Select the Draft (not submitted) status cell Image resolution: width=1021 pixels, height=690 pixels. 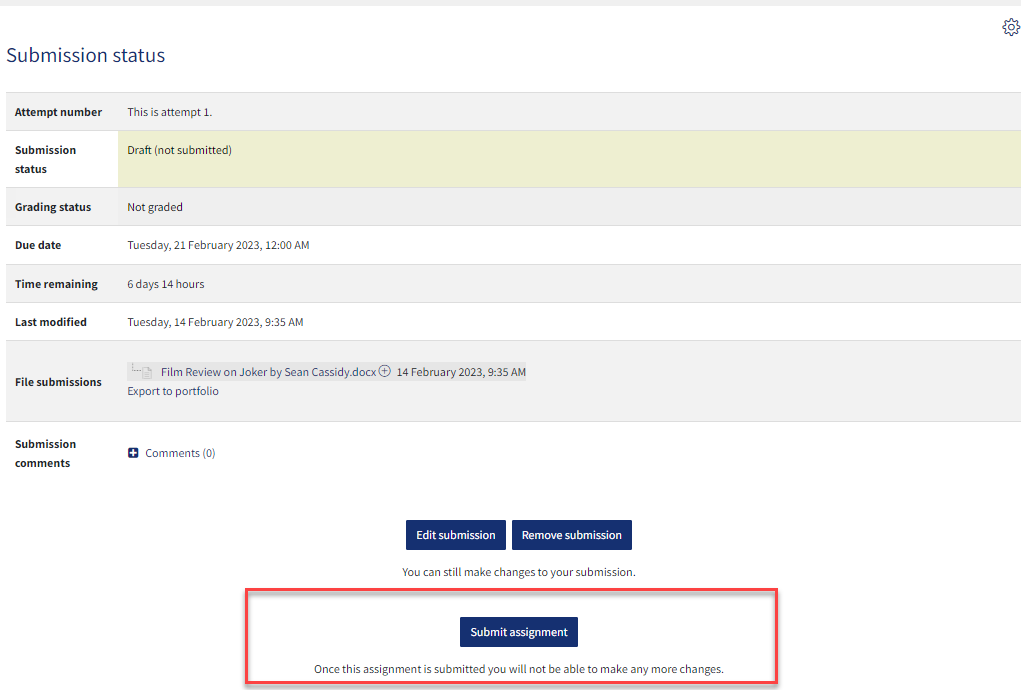click(180, 151)
